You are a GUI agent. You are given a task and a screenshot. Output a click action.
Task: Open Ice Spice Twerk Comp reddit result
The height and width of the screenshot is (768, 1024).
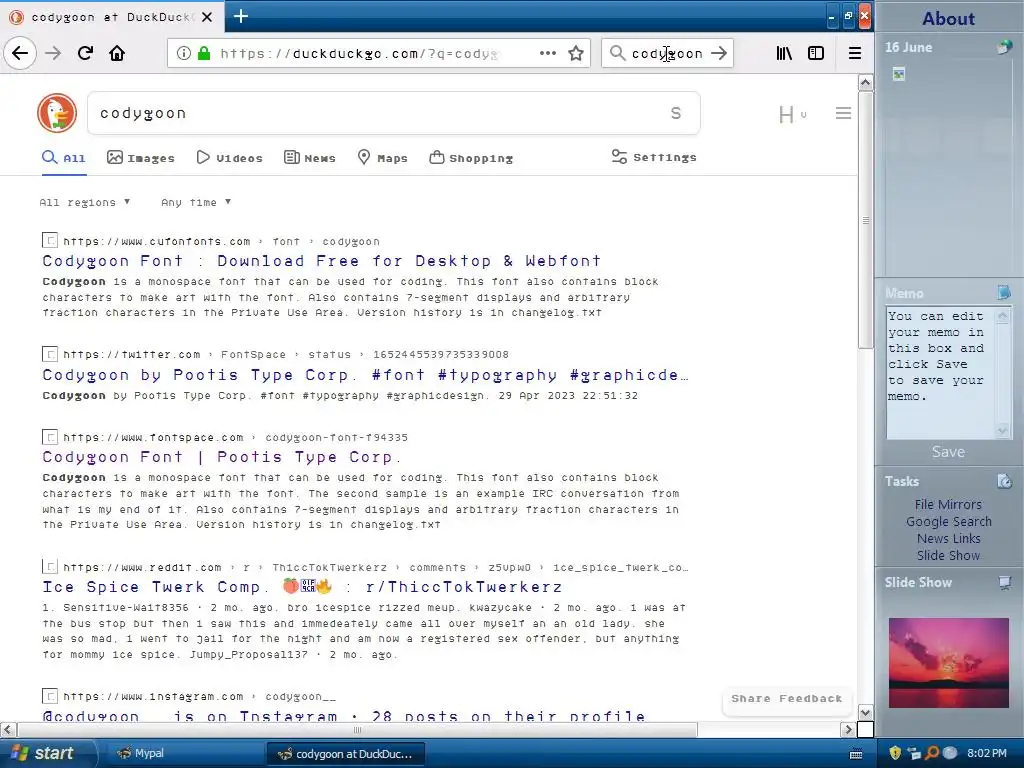pyautogui.click(x=302, y=586)
